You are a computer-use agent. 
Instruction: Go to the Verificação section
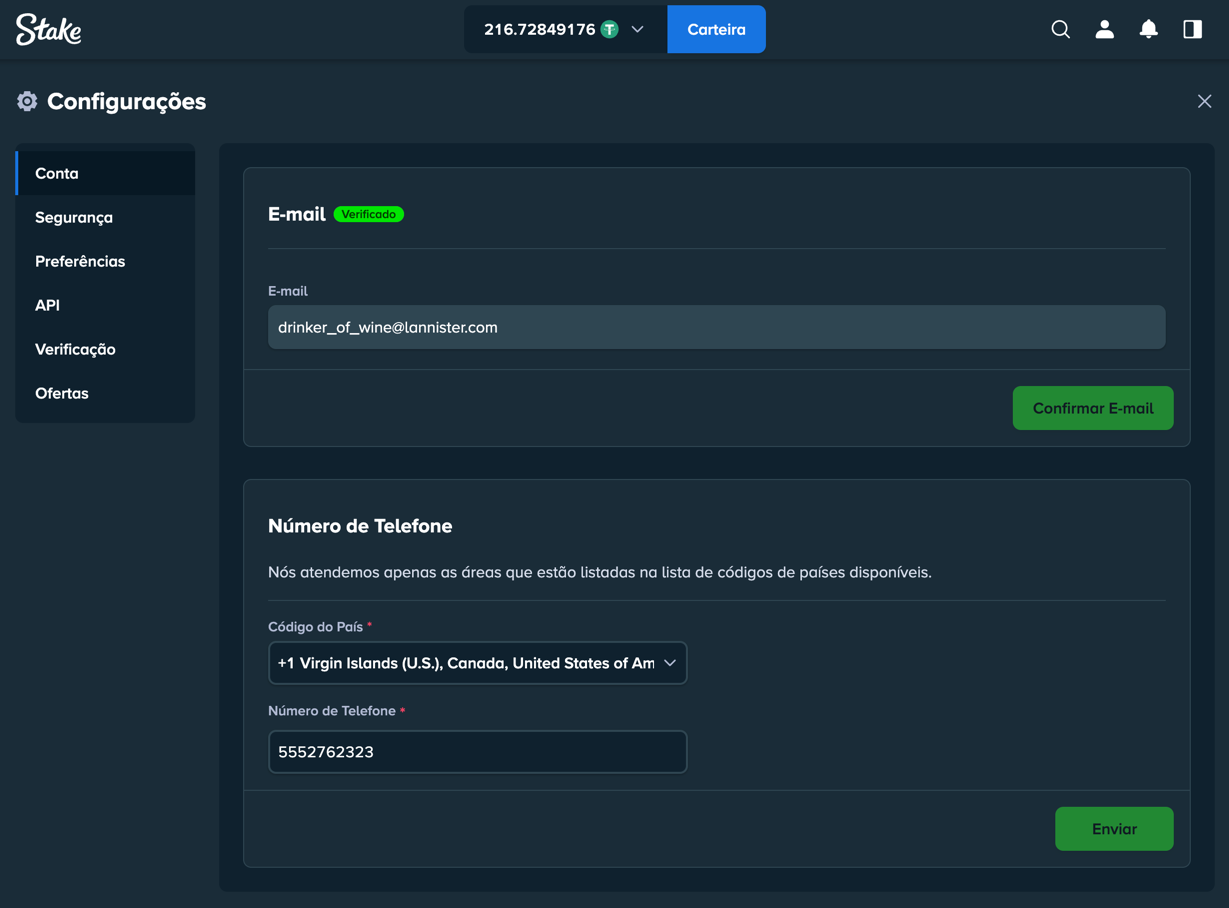pyautogui.click(x=75, y=349)
